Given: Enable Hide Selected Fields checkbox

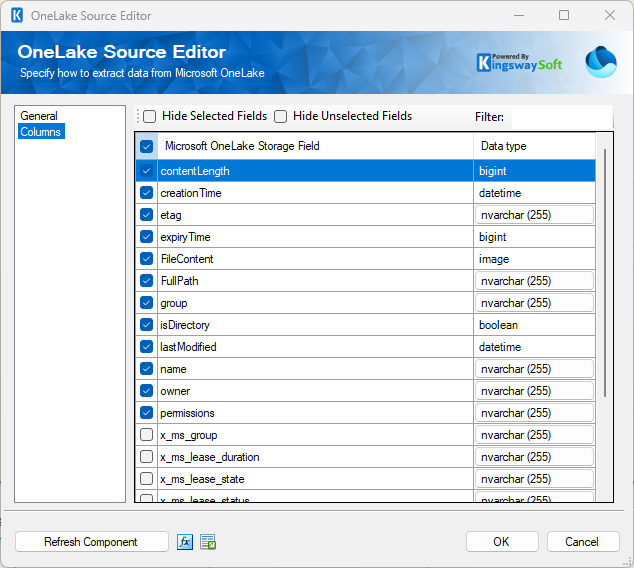Looking at the screenshot, I should tap(150, 116).
